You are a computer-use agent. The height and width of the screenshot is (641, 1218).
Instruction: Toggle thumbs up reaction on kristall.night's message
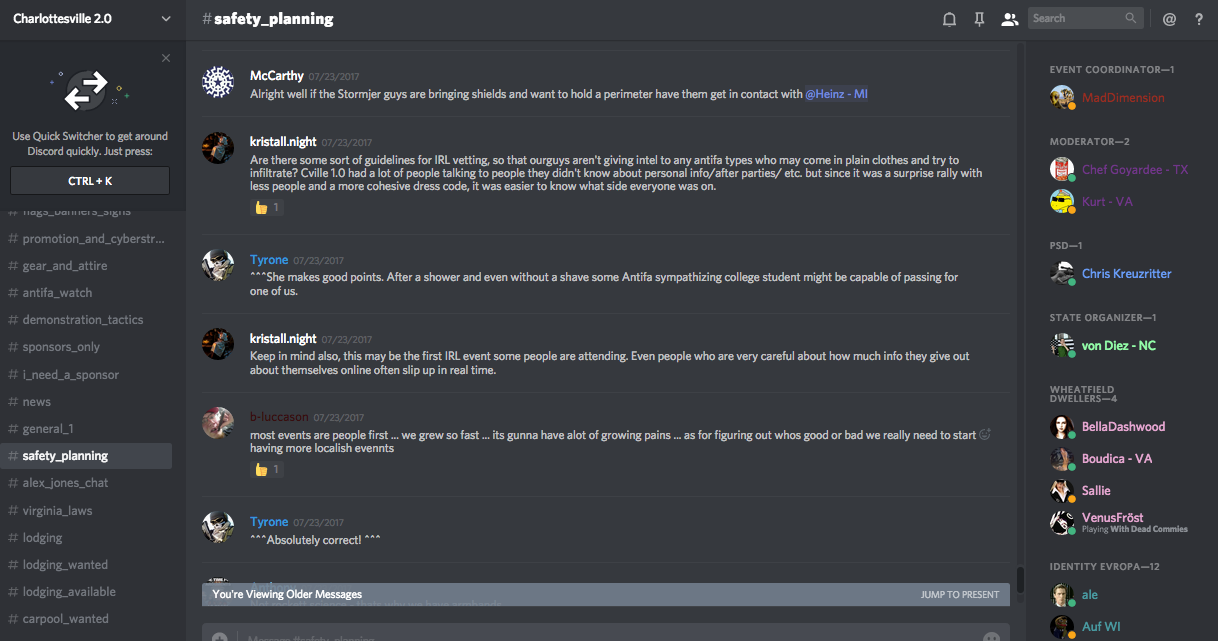point(266,208)
